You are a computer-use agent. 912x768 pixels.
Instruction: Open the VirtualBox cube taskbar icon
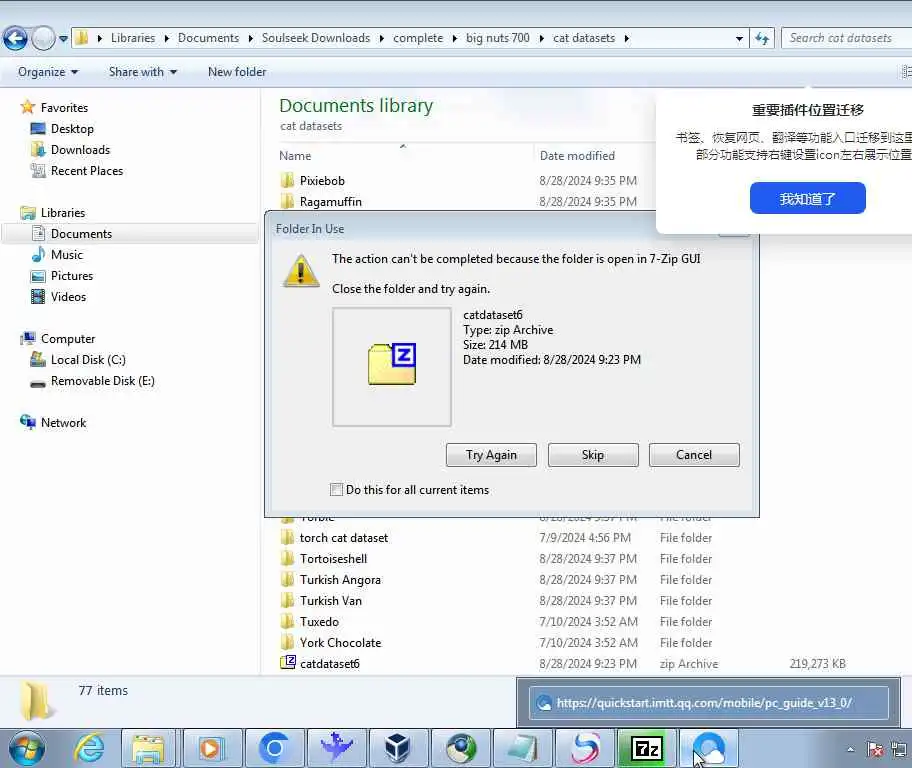click(398, 748)
